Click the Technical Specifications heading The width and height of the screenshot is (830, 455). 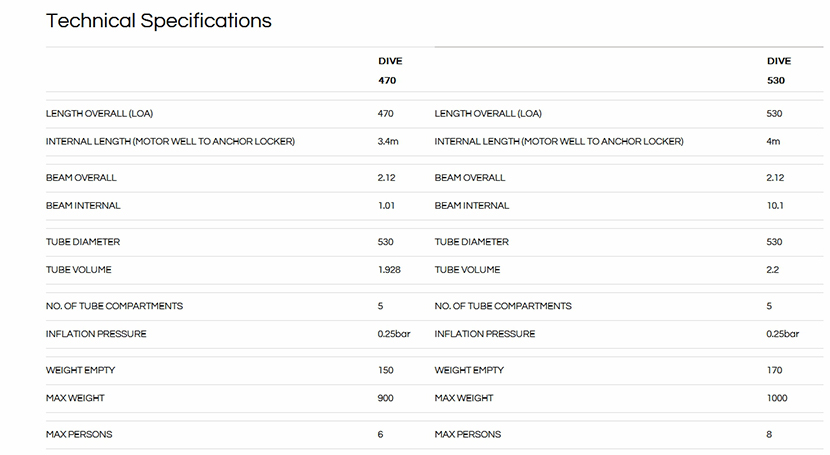159,21
